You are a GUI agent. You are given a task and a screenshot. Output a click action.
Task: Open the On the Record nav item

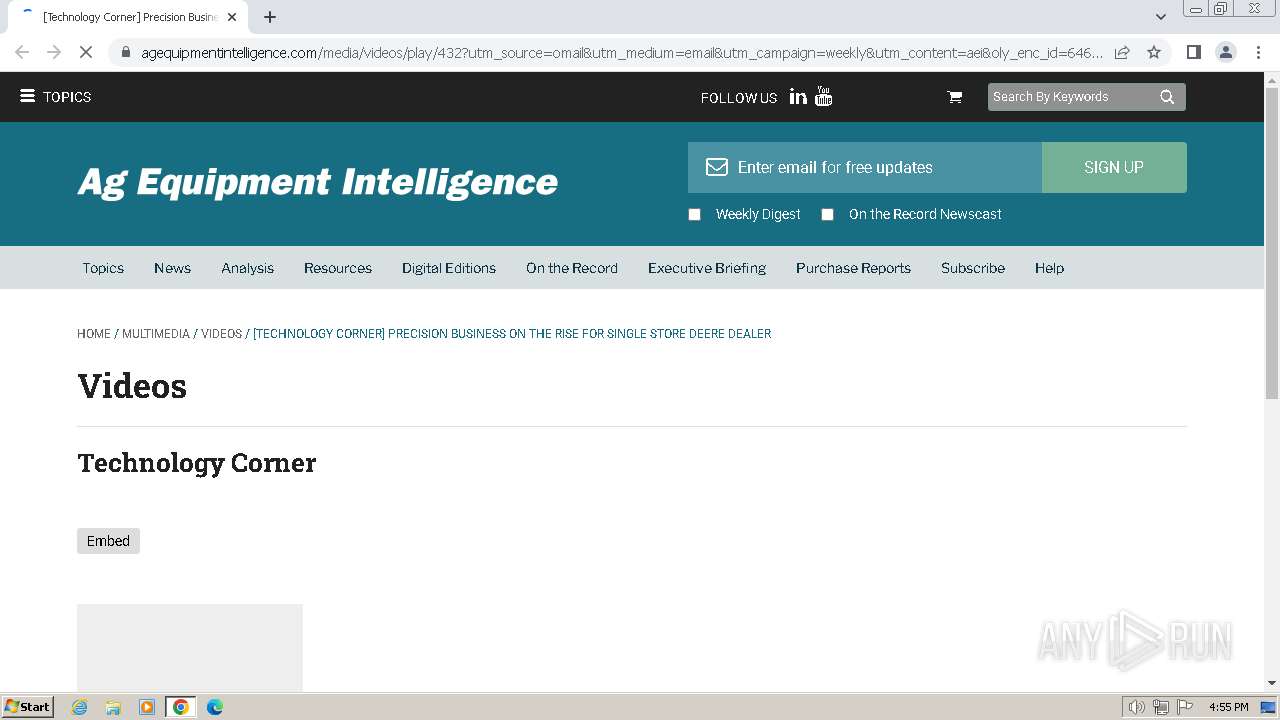click(572, 268)
